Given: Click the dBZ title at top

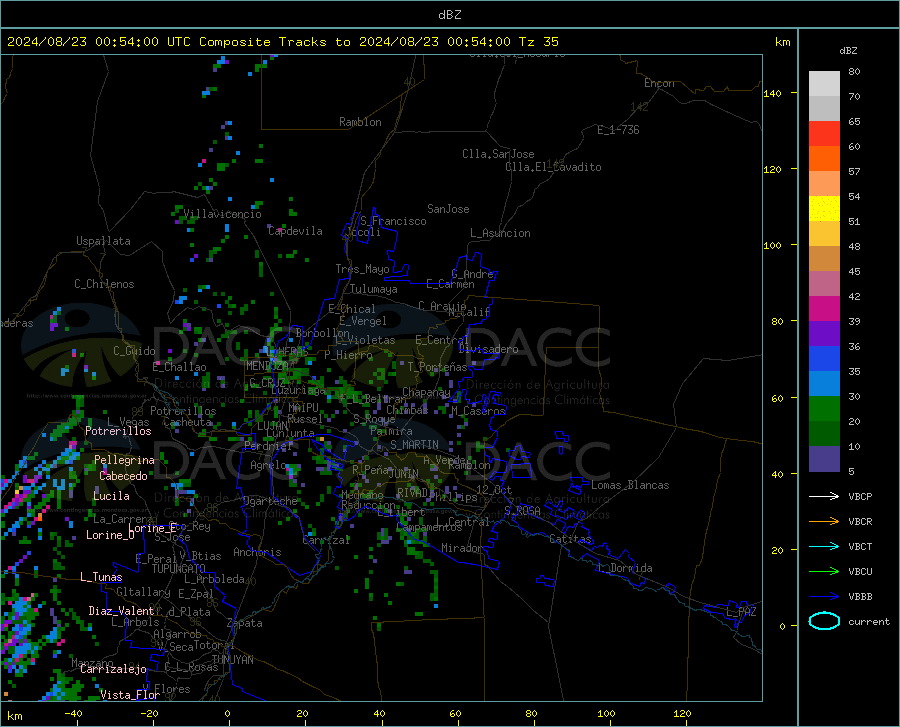Looking at the screenshot, I should point(449,15).
